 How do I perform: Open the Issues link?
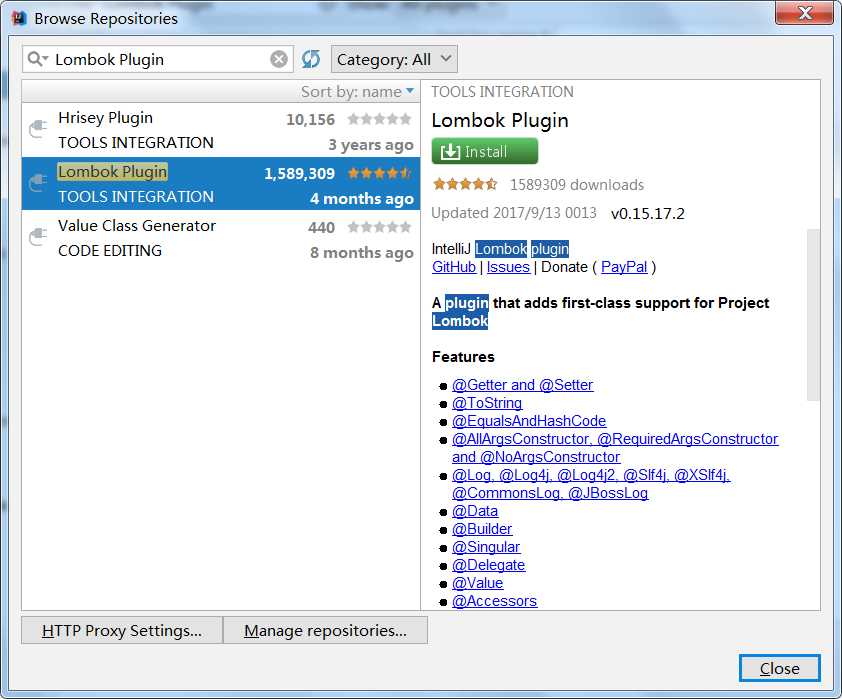coord(508,267)
